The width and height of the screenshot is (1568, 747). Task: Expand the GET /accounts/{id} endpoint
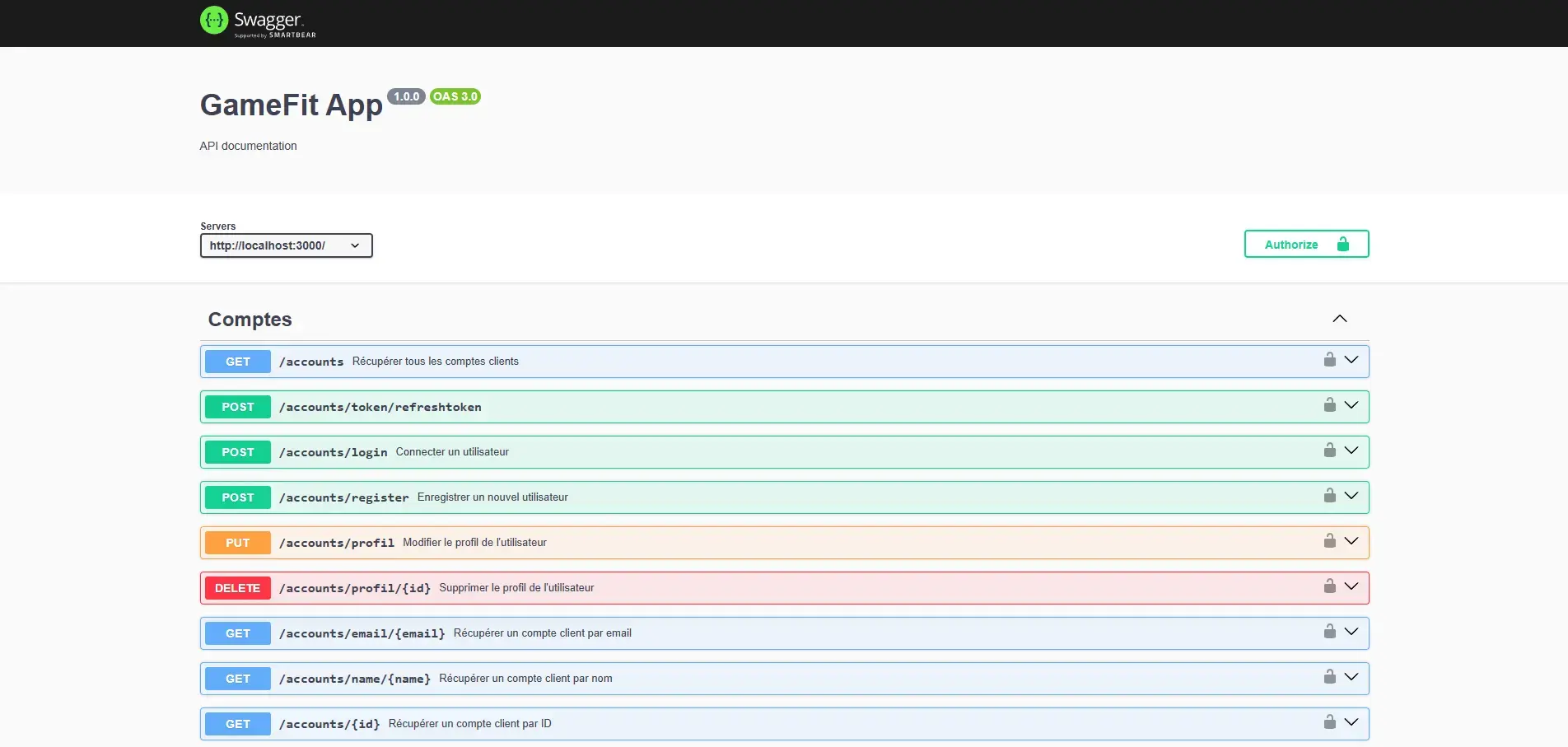[x=1351, y=722]
